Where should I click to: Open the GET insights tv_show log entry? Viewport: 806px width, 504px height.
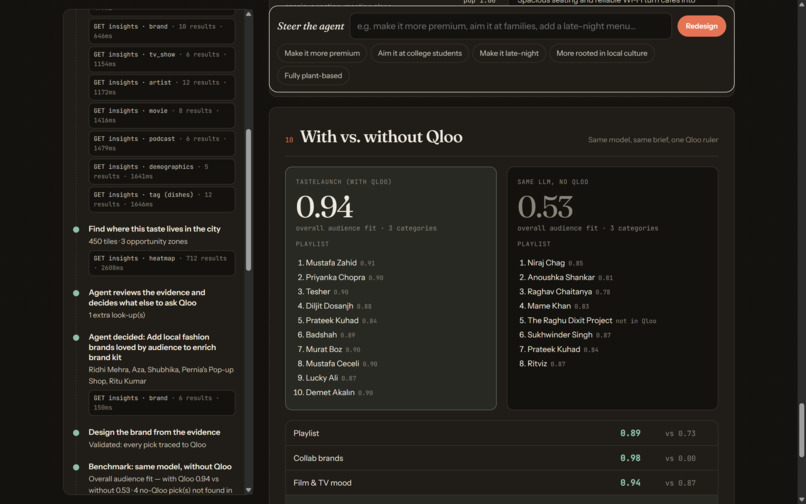(x=162, y=59)
